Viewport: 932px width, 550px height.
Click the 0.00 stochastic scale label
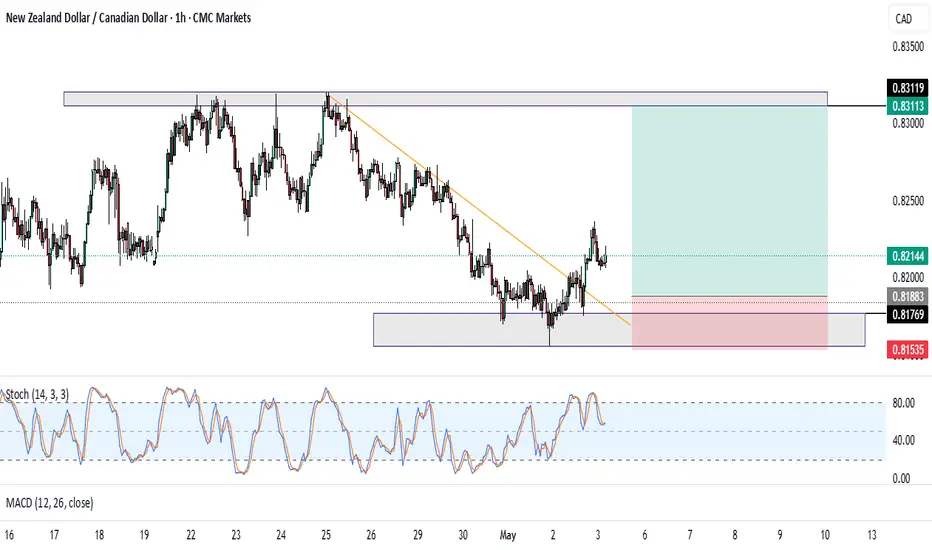[901, 478]
